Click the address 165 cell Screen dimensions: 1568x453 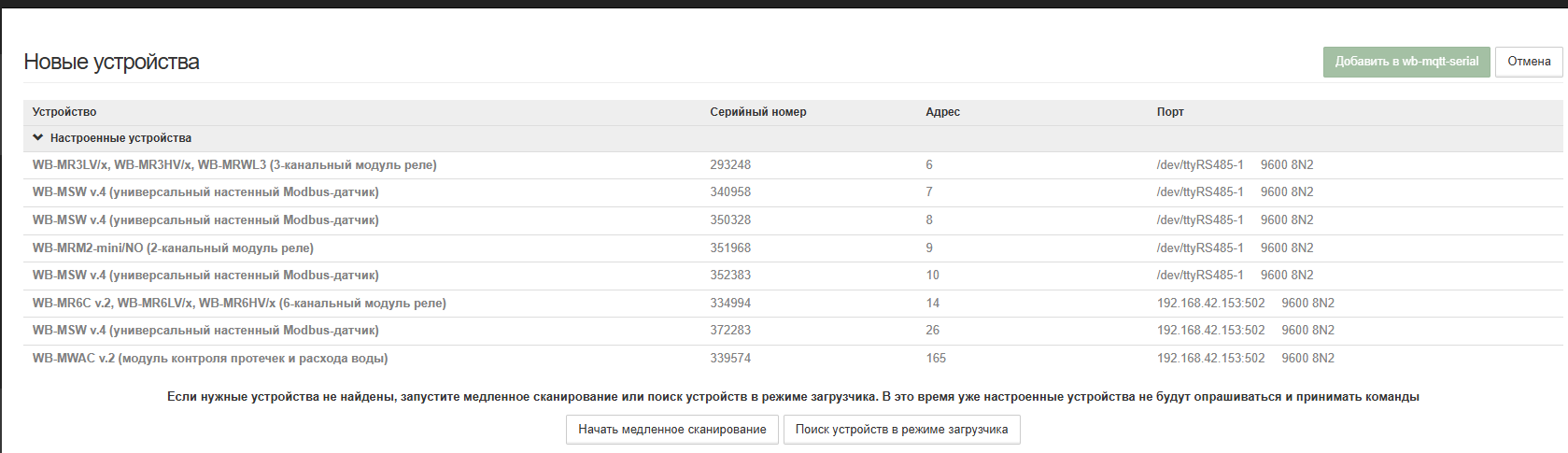pos(936,359)
